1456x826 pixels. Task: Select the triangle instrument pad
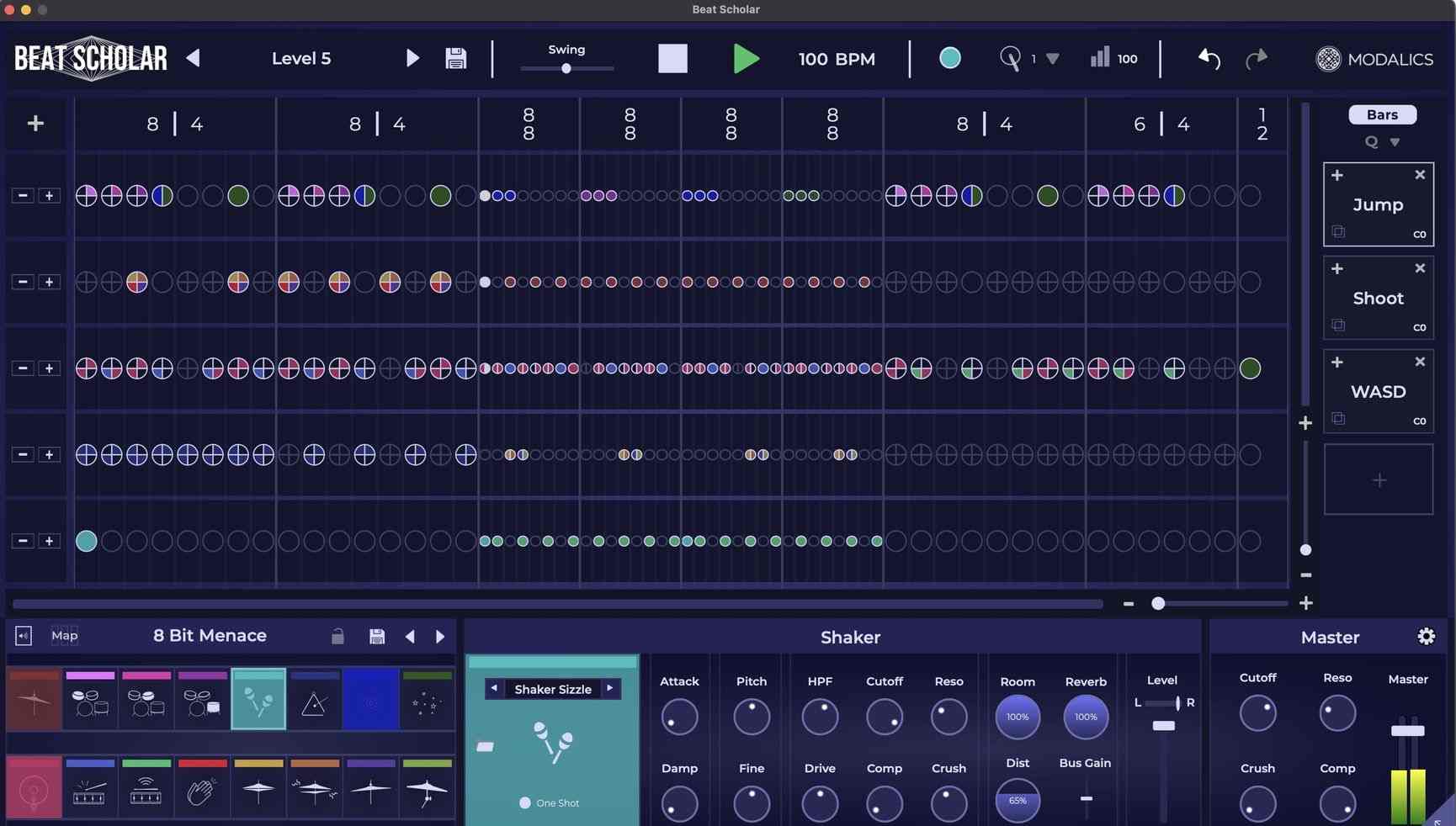pyautogui.click(x=314, y=701)
